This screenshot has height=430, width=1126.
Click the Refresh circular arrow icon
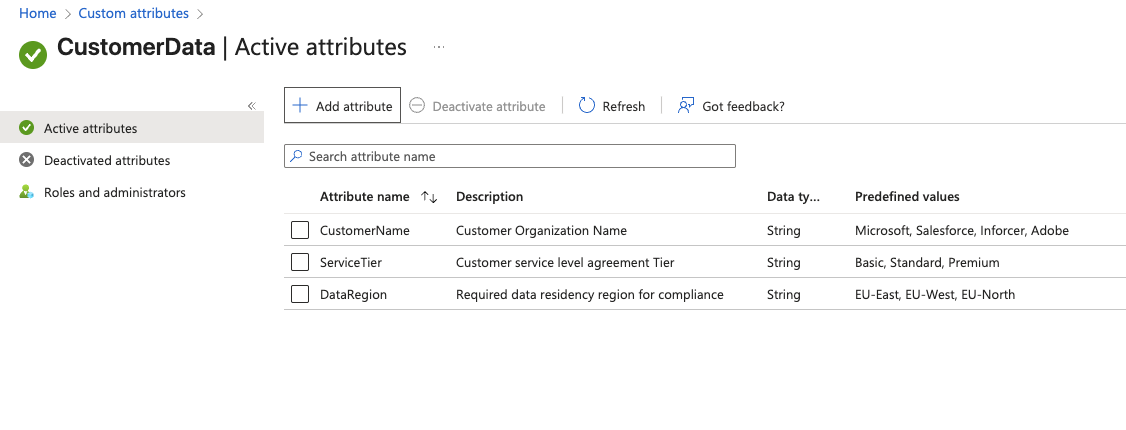tap(587, 106)
